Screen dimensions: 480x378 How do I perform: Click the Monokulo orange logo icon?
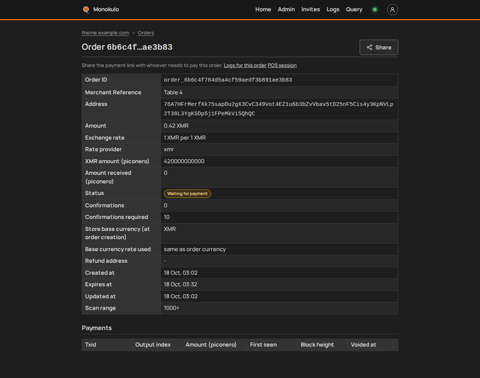(86, 9)
